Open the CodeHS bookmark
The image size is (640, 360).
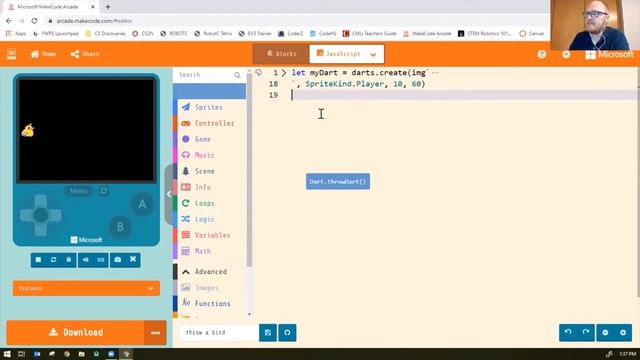tap(323, 33)
